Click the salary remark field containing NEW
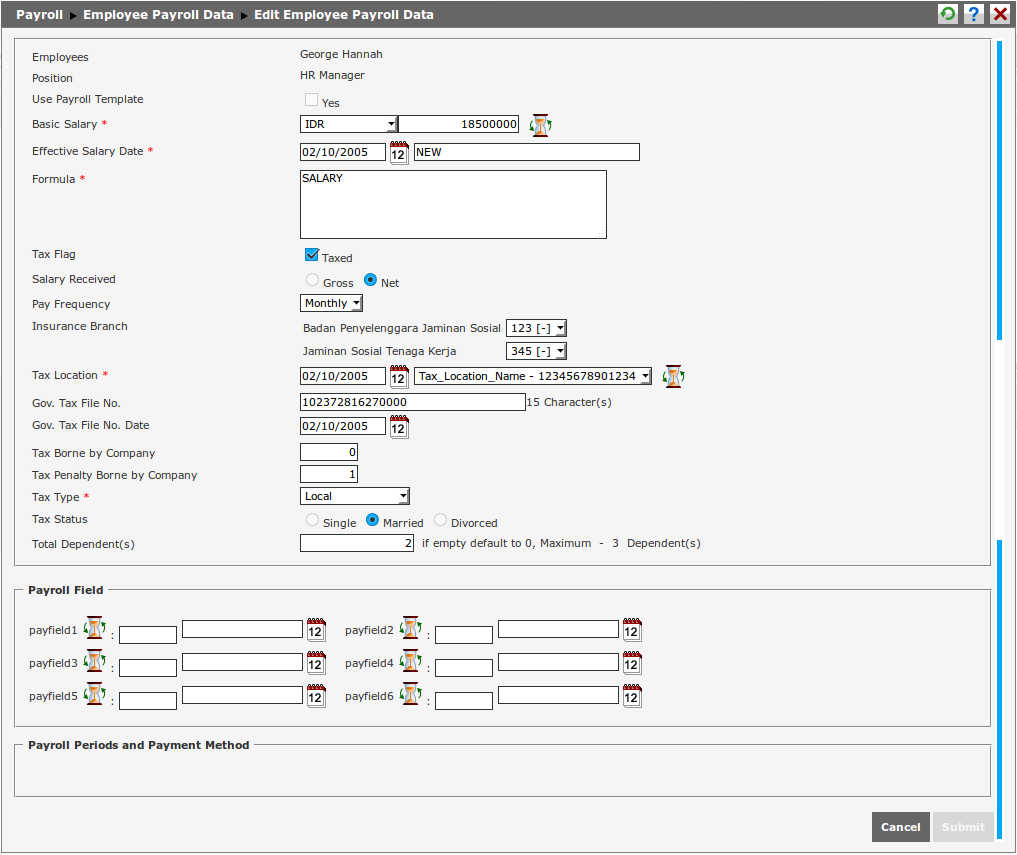The image size is (1017, 855). pos(527,152)
